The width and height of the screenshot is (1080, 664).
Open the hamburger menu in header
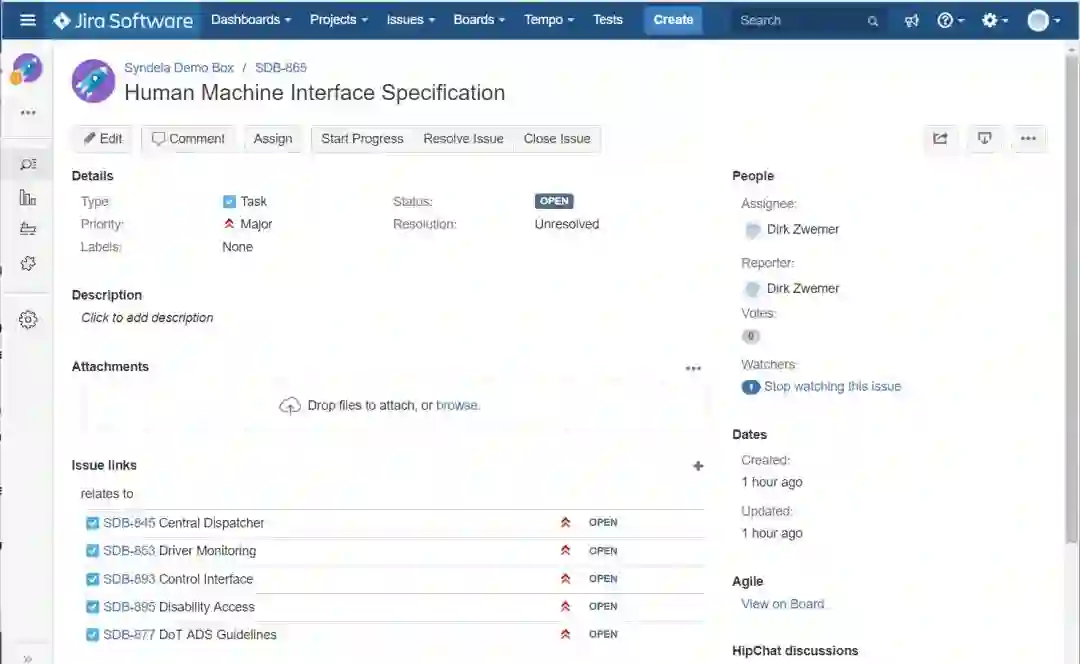28,20
